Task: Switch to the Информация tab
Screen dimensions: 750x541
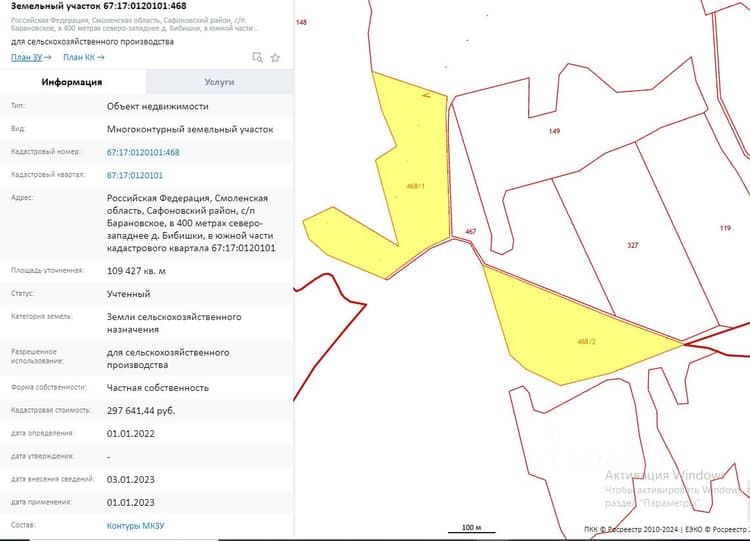Action: click(x=72, y=82)
